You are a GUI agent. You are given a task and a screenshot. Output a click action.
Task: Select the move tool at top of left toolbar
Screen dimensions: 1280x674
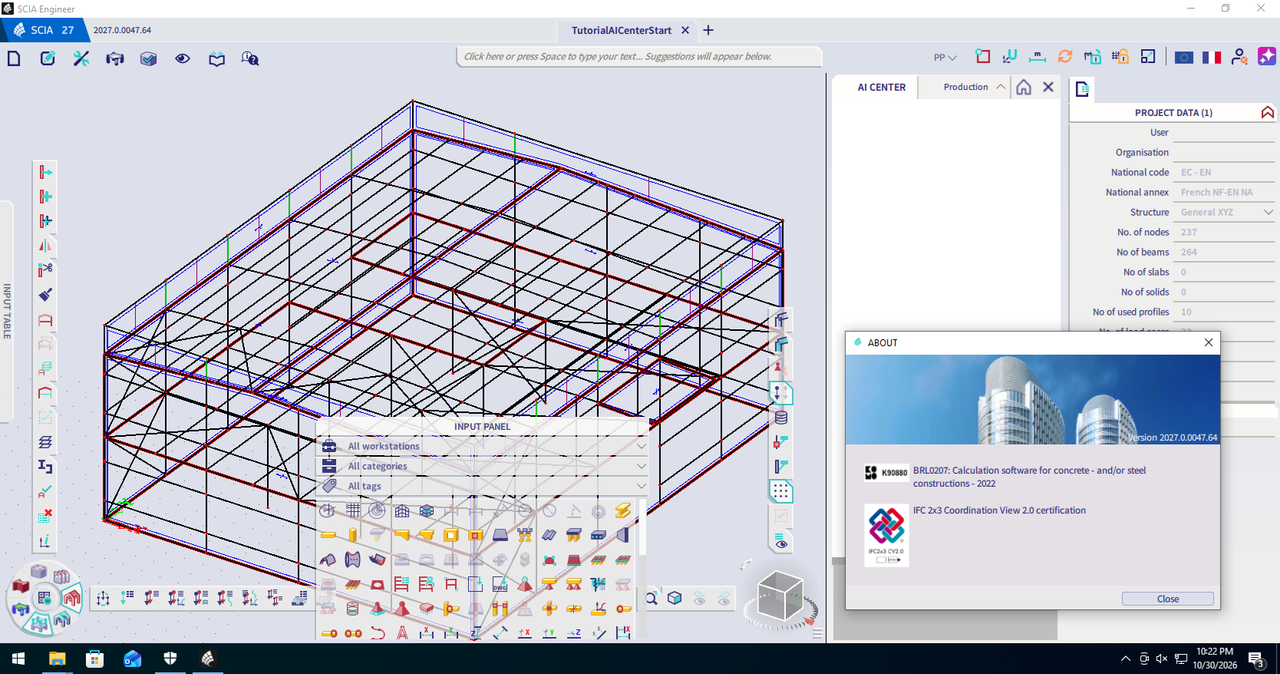pos(45,172)
